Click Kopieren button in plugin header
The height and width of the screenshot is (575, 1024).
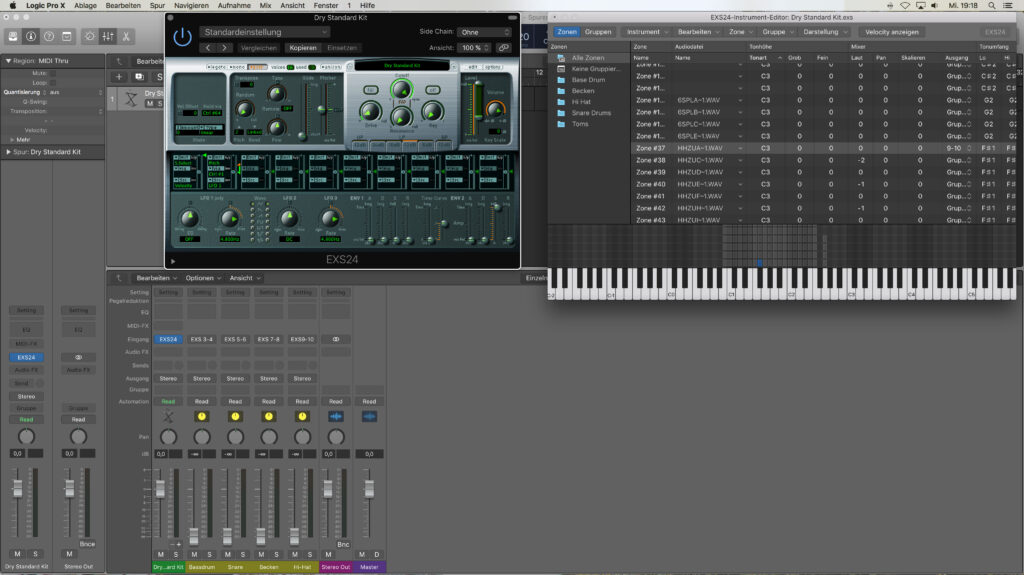click(303, 48)
